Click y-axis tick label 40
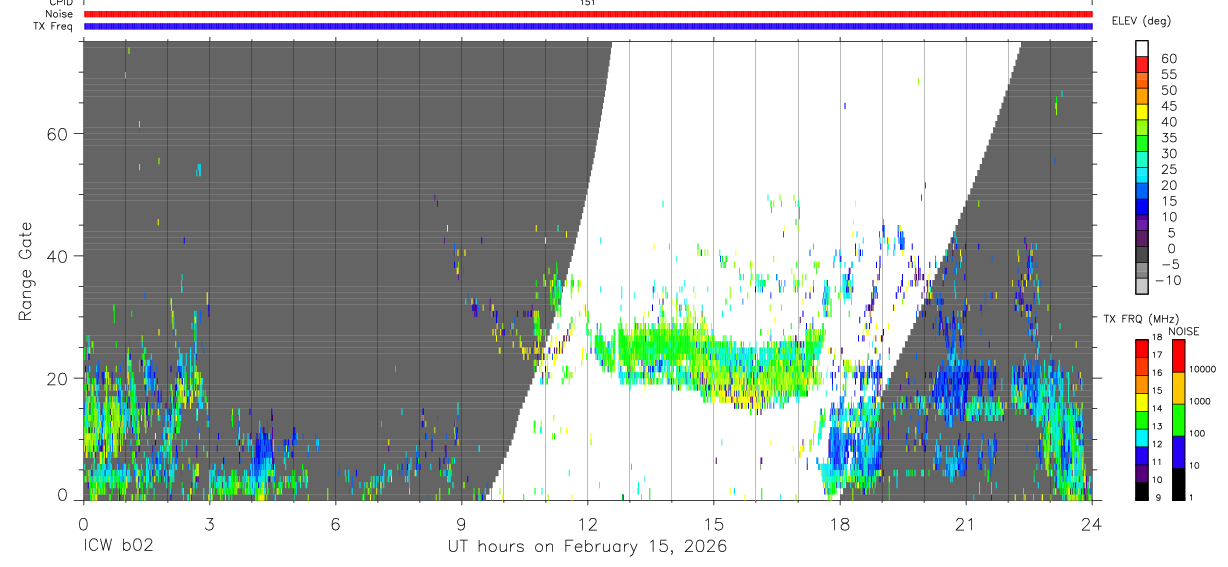Image resolution: width=1228 pixels, height=567 pixels. pos(59,256)
